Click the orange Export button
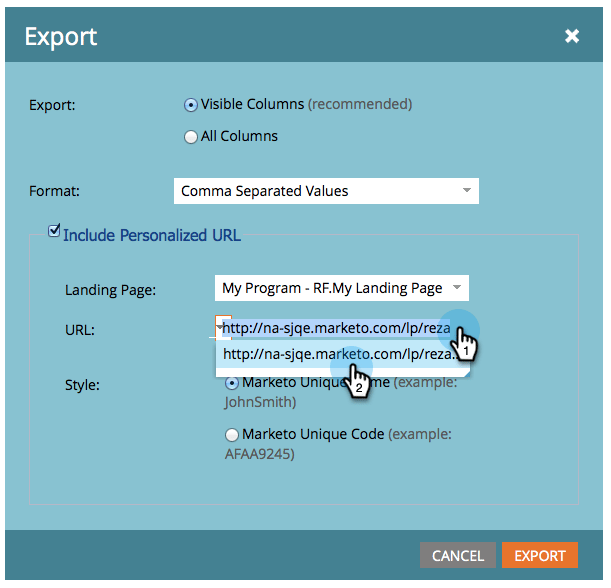611x588 pixels. pyautogui.click(x=540, y=555)
